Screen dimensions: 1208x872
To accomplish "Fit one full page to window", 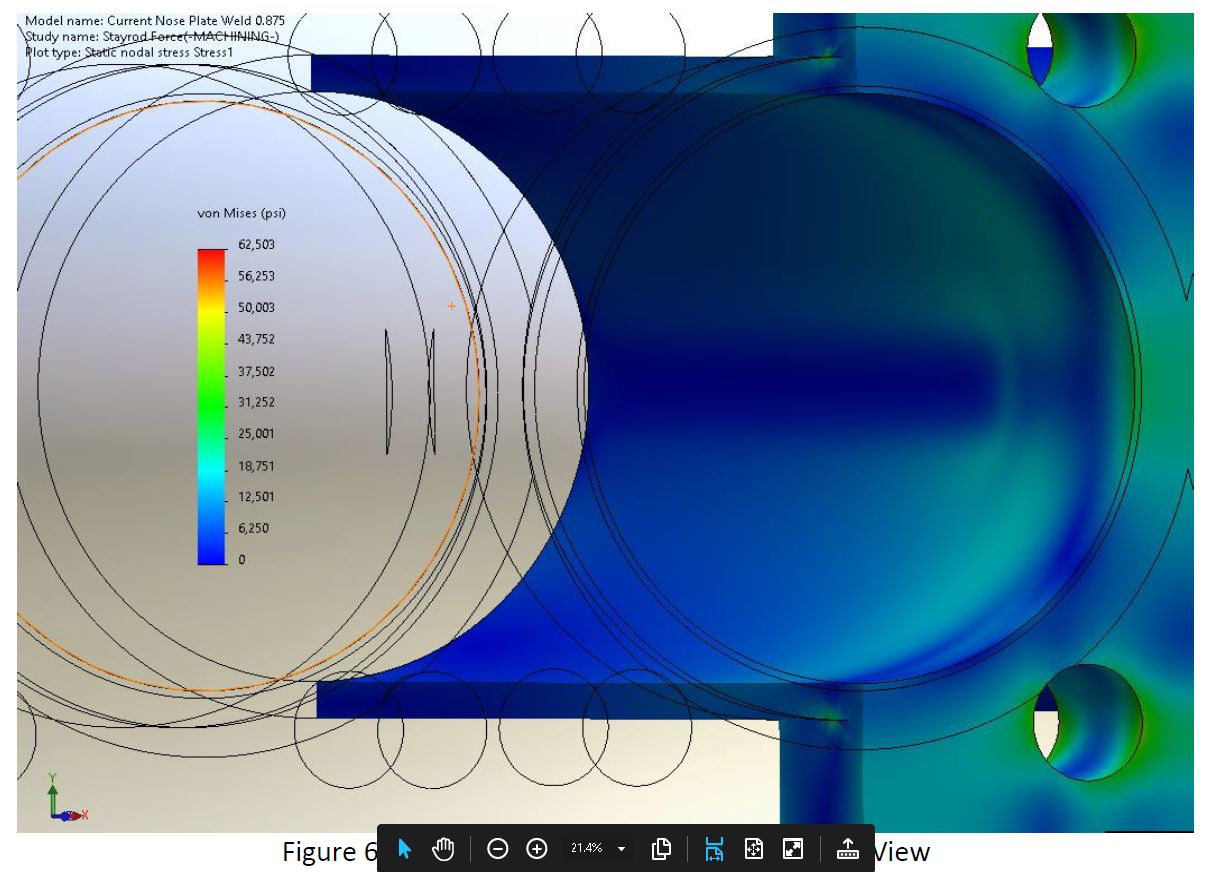I will [754, 849].
